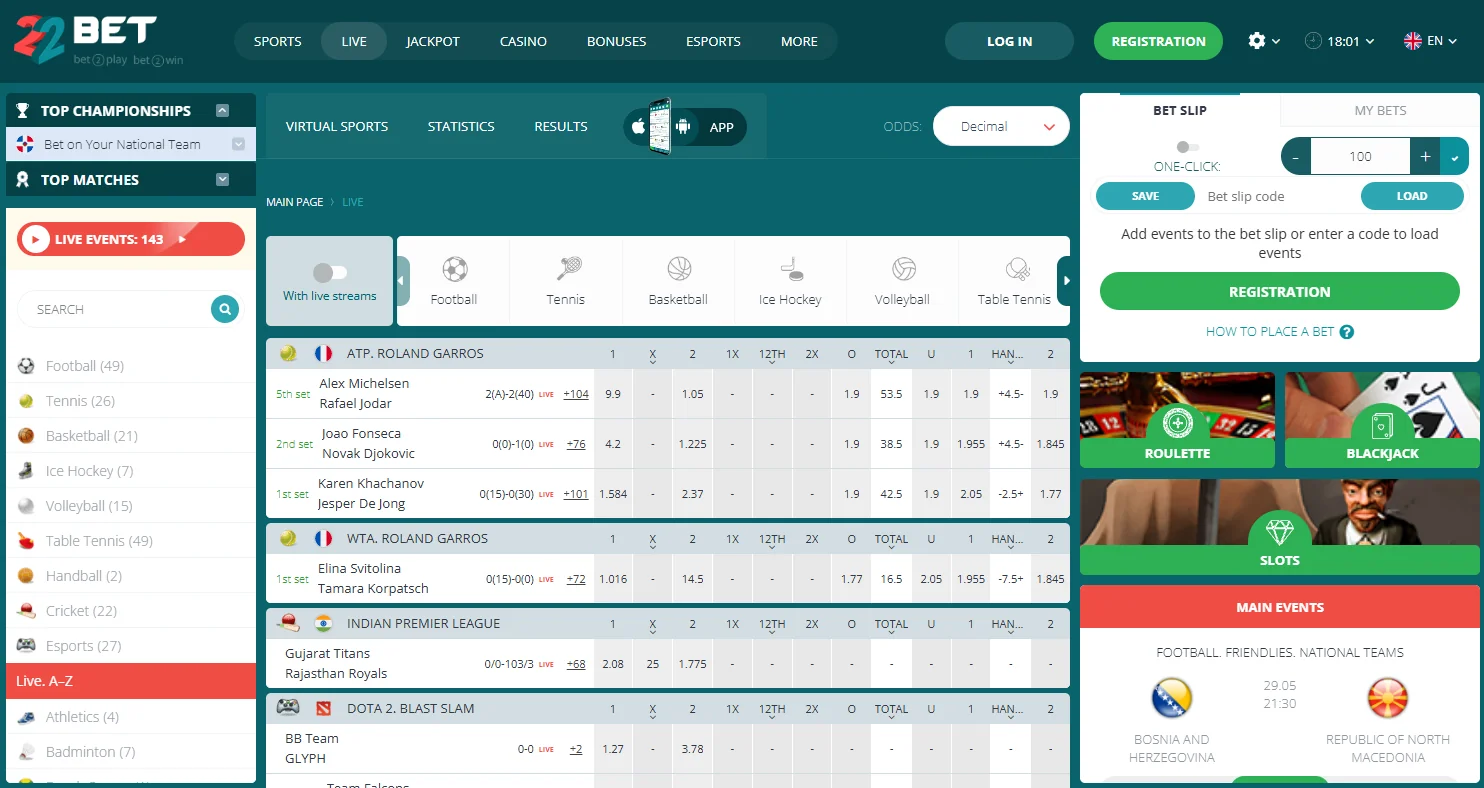Open the Roulette casino tile
This screenshot has height=788, width=1484.
coord(1177,420)
